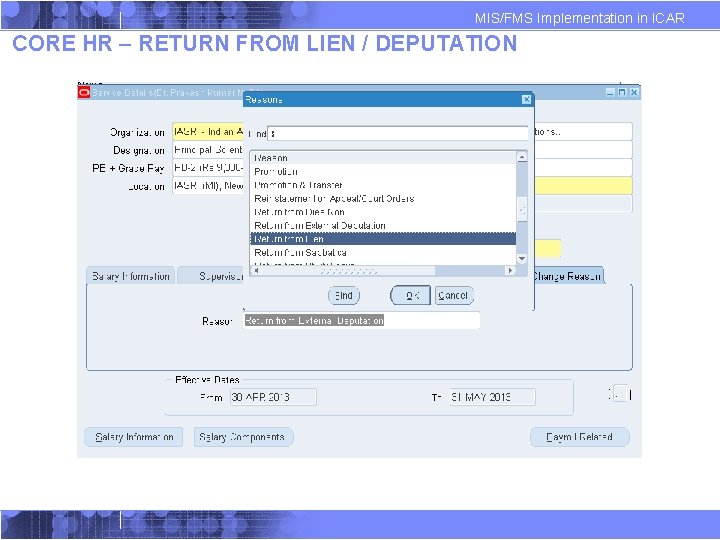Click the Reason field showing Return from External Deputation

click(x=361, y=321)
